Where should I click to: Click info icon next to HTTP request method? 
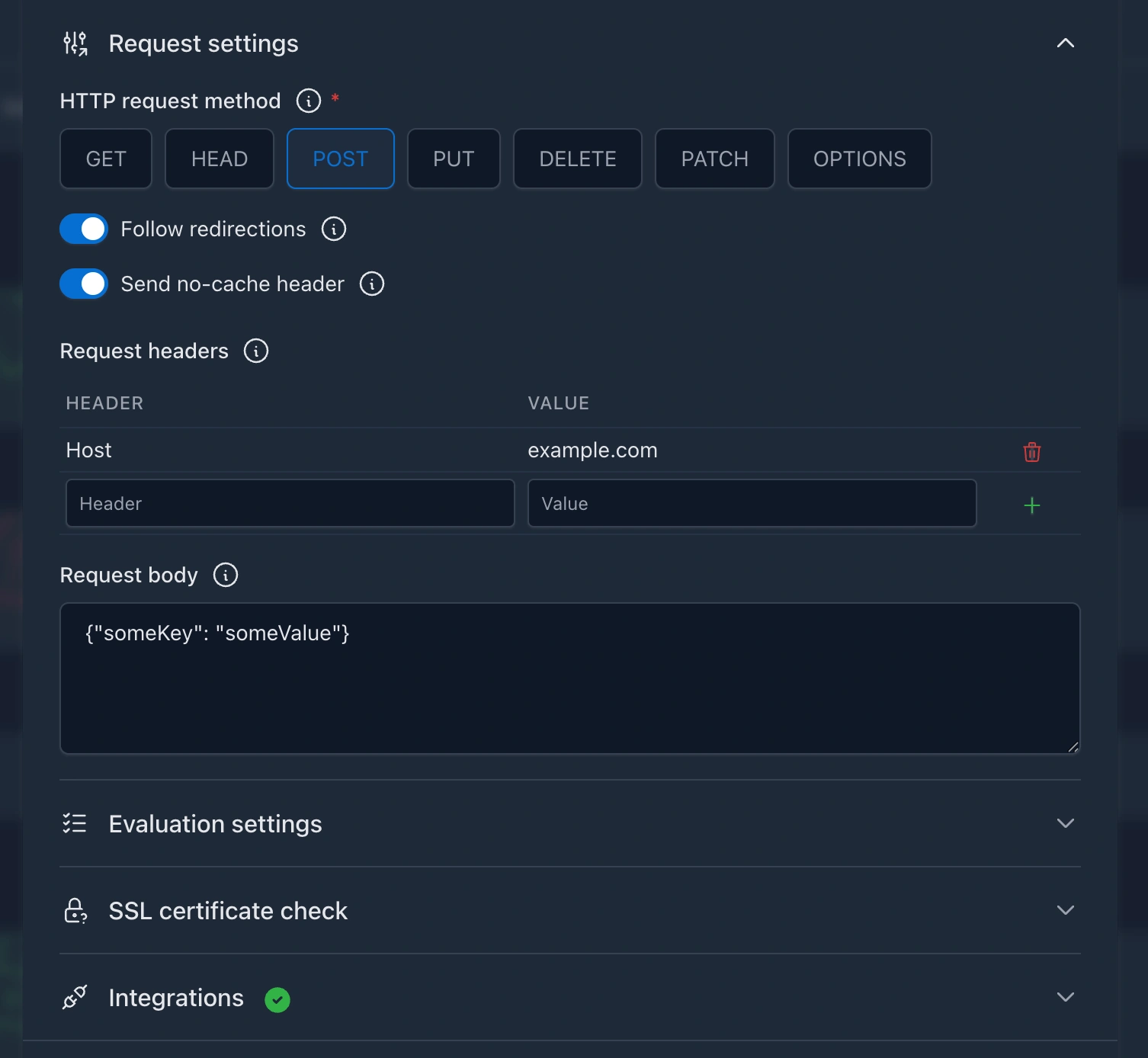point(308,101)
